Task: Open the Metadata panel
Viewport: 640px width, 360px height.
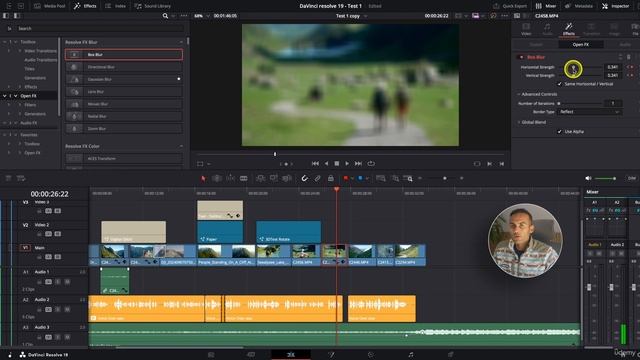Action: (579, 6)
